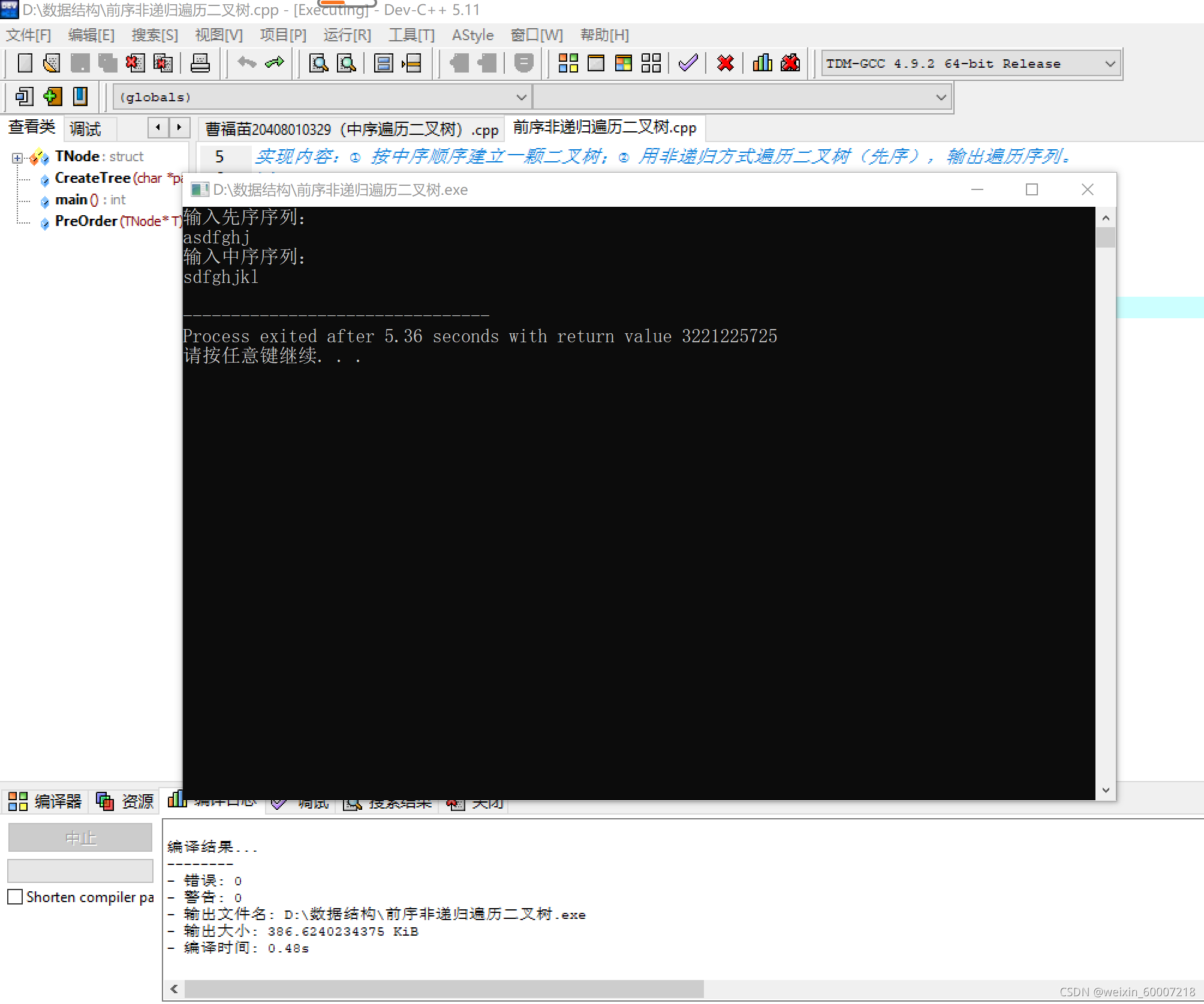
Task: Click the bar chart Profile Analysis icon
Action: 762,63
